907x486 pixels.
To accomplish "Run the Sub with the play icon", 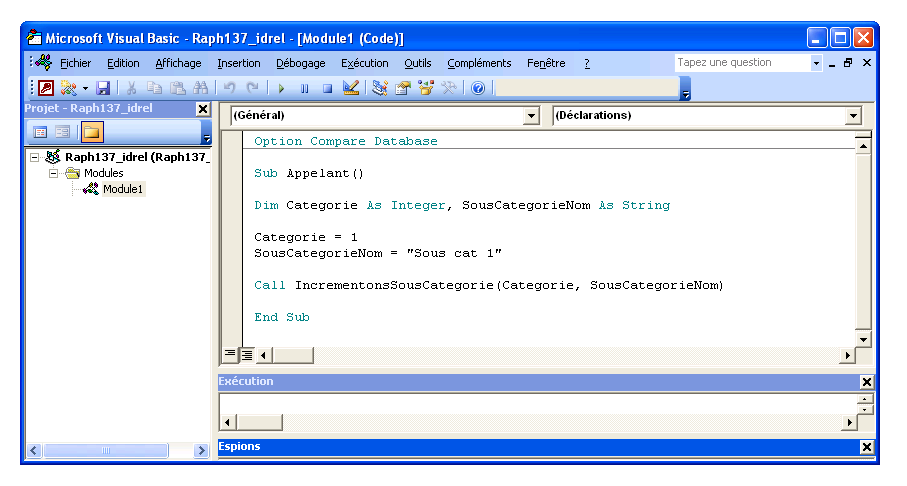I will [281, 89].
